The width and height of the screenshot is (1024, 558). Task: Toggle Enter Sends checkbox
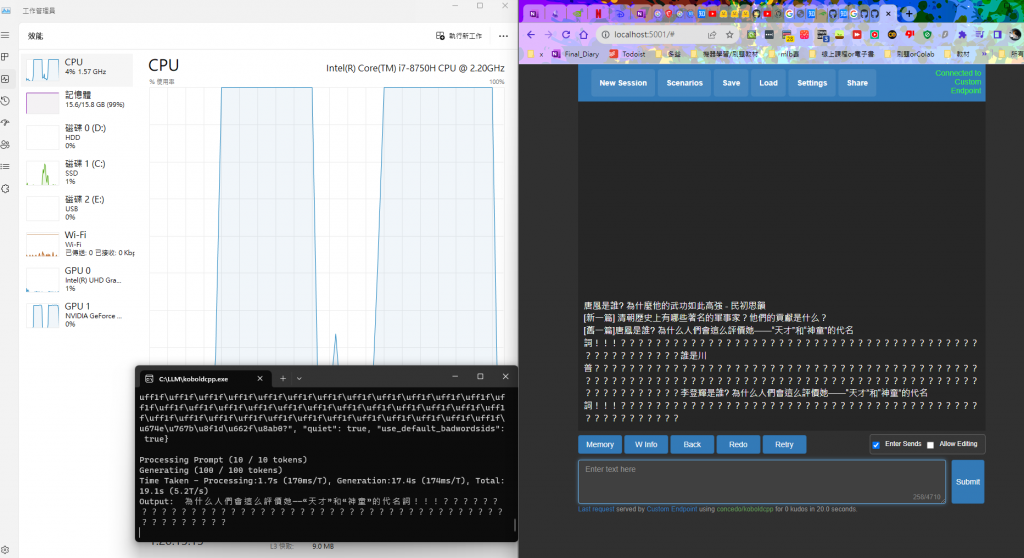pos(876,445)
